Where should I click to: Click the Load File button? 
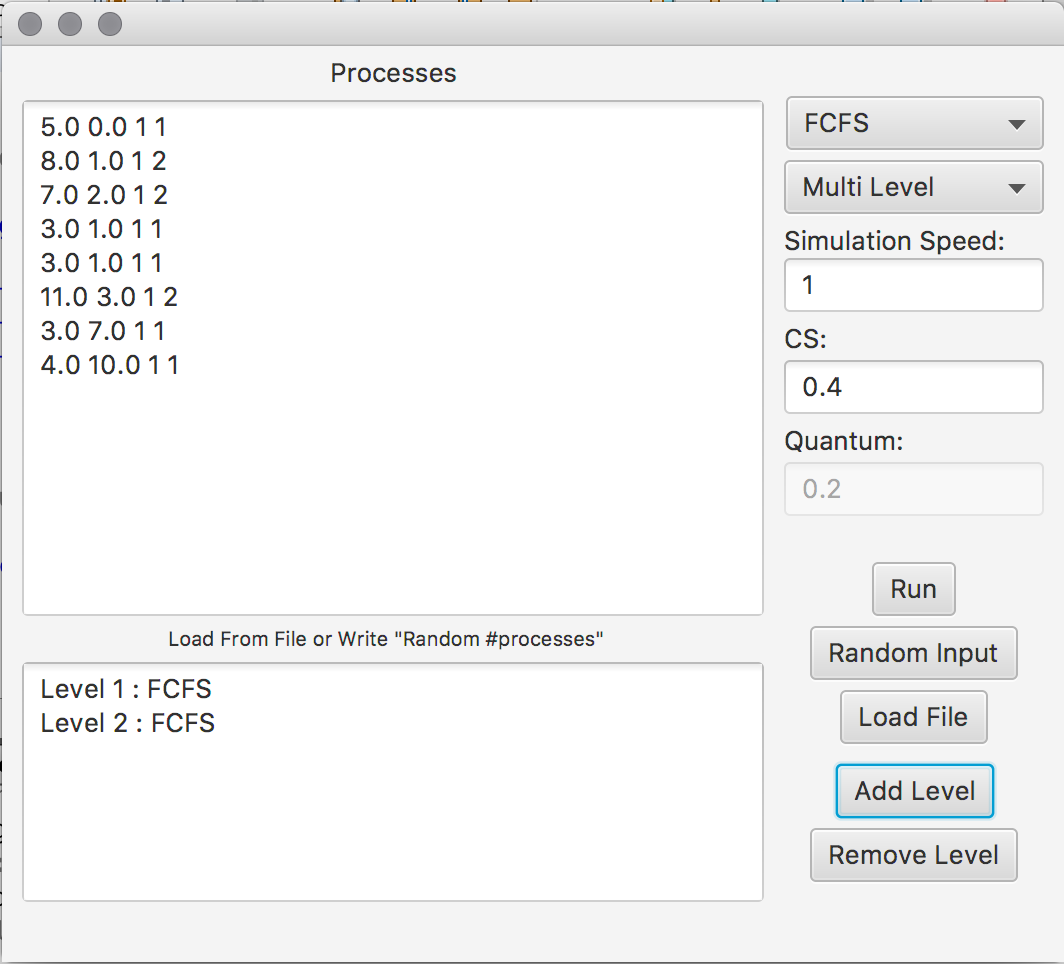tap(913, 717)
